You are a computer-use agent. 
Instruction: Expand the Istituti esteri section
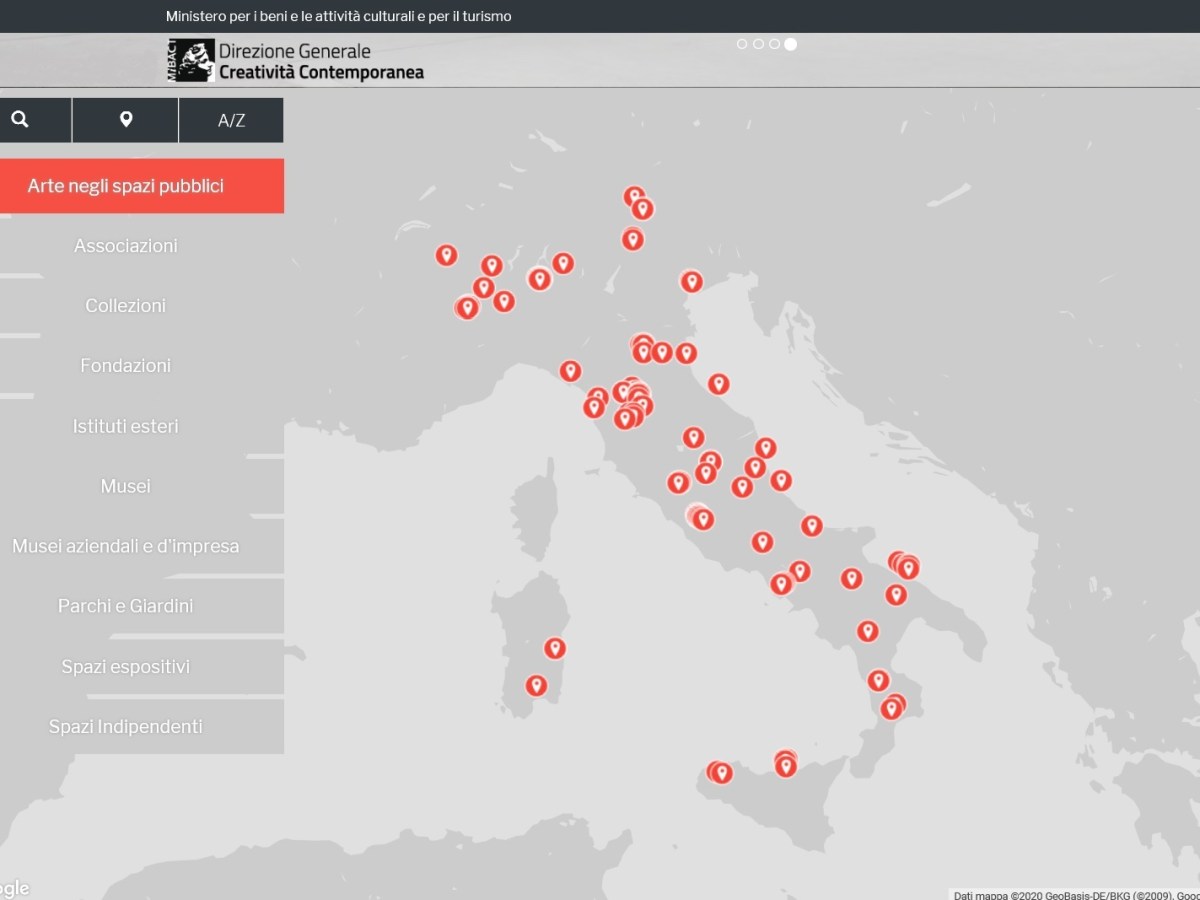126,425
